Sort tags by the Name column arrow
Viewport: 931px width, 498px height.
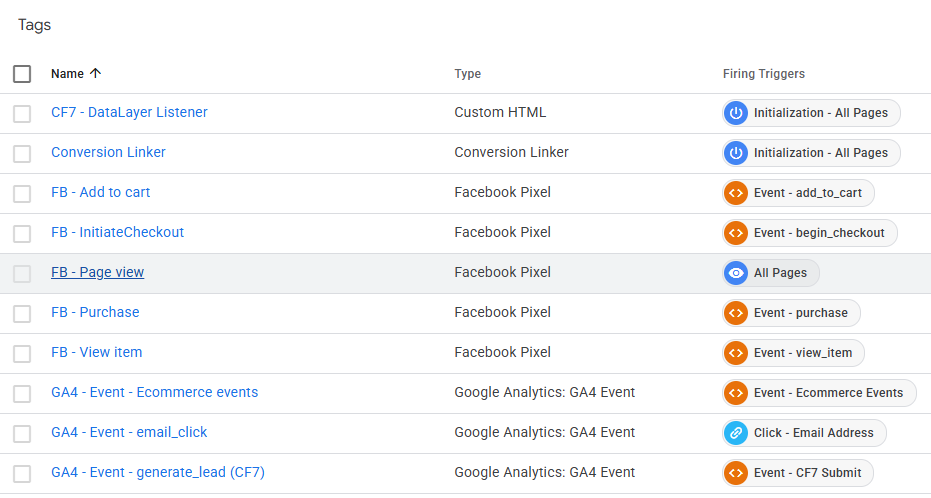tap(96, 74)
